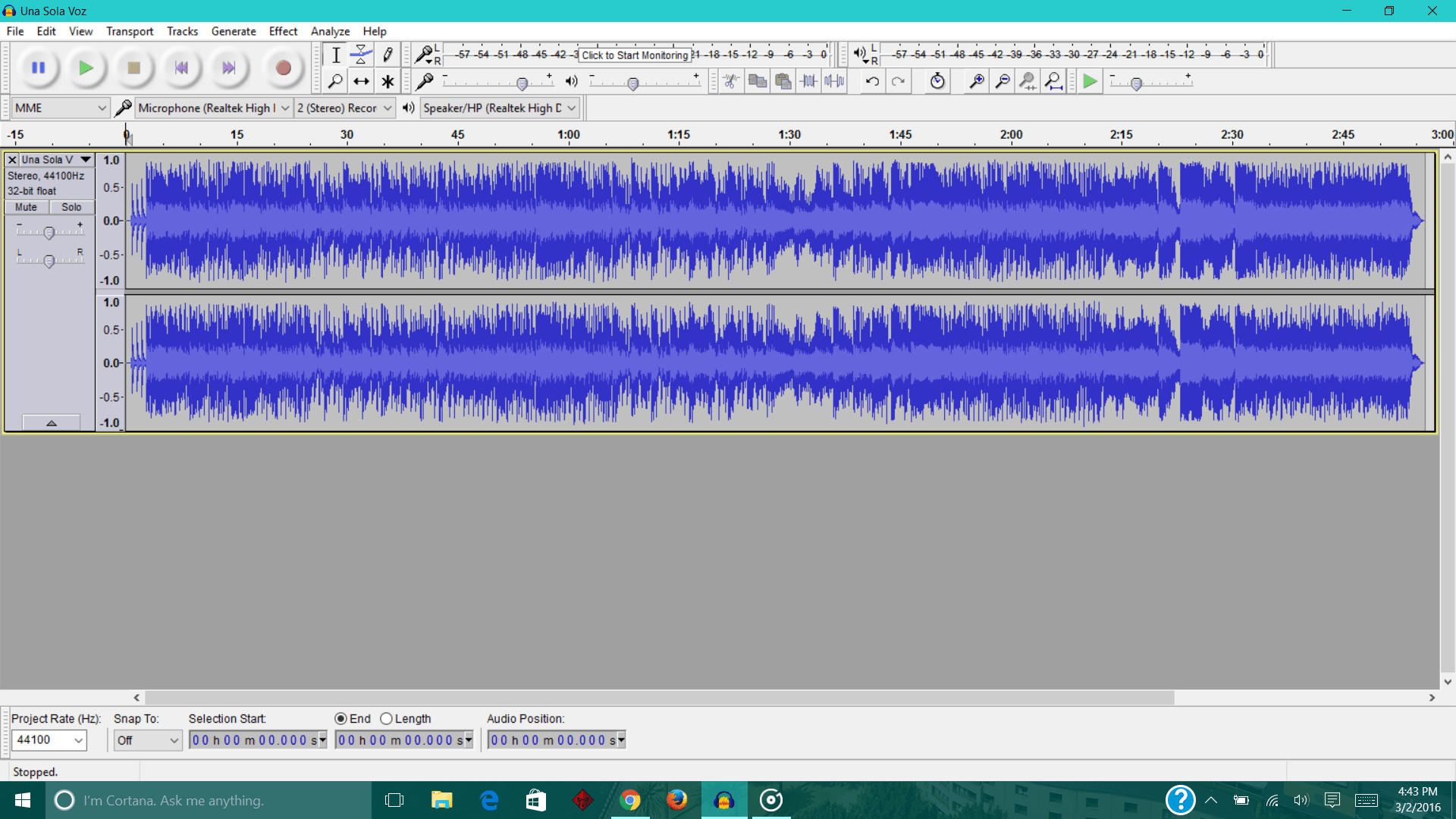
Task: Click the Silence audio icon
Action: point(834,81)
